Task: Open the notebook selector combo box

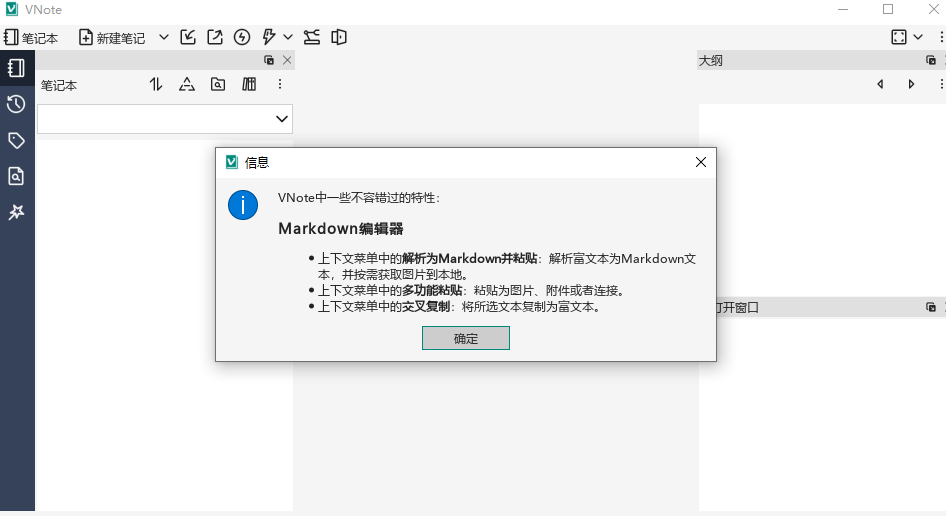Action: tap(165, 119)
